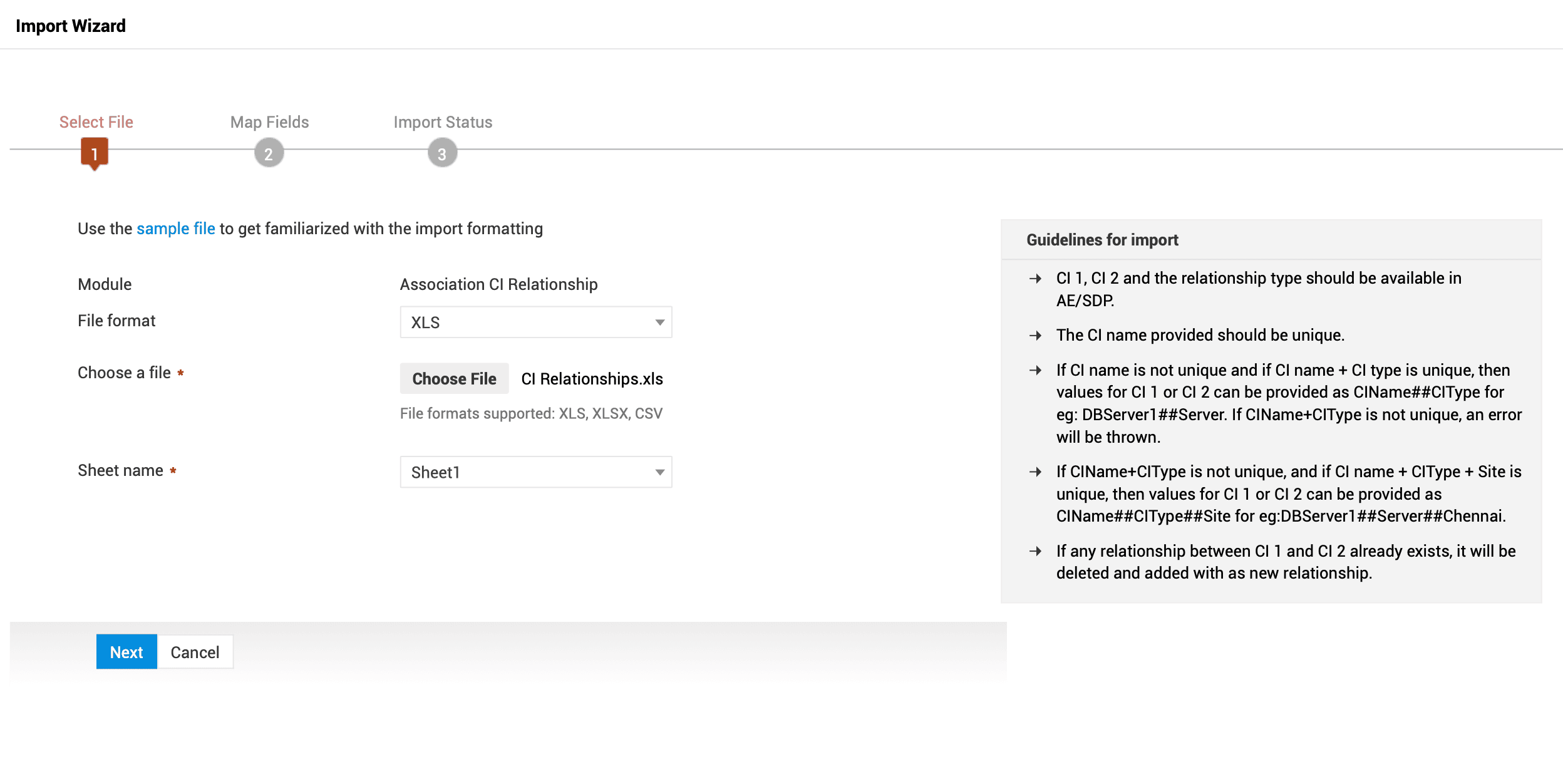Click the Choose File button
The height and width of the screenshot is (784, 1563).
[454, 379]
